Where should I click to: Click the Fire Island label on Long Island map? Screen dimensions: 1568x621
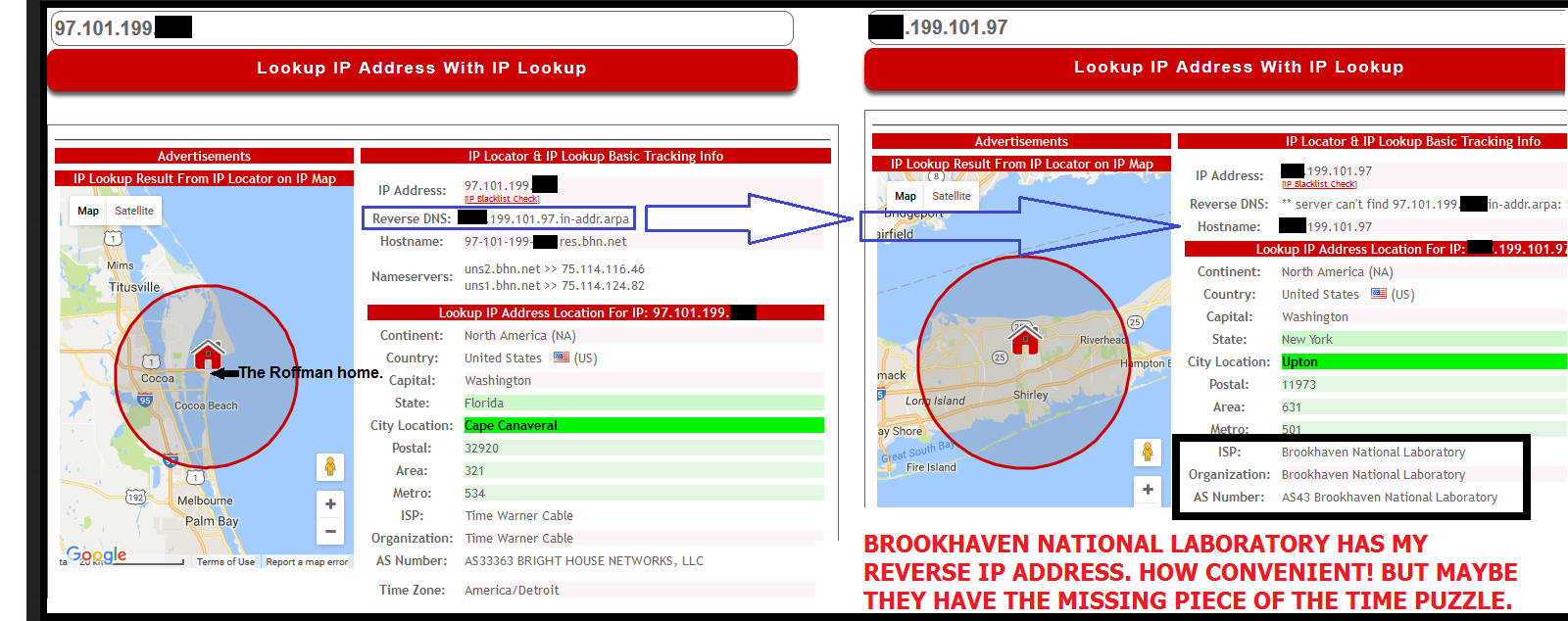coord(931,467)
